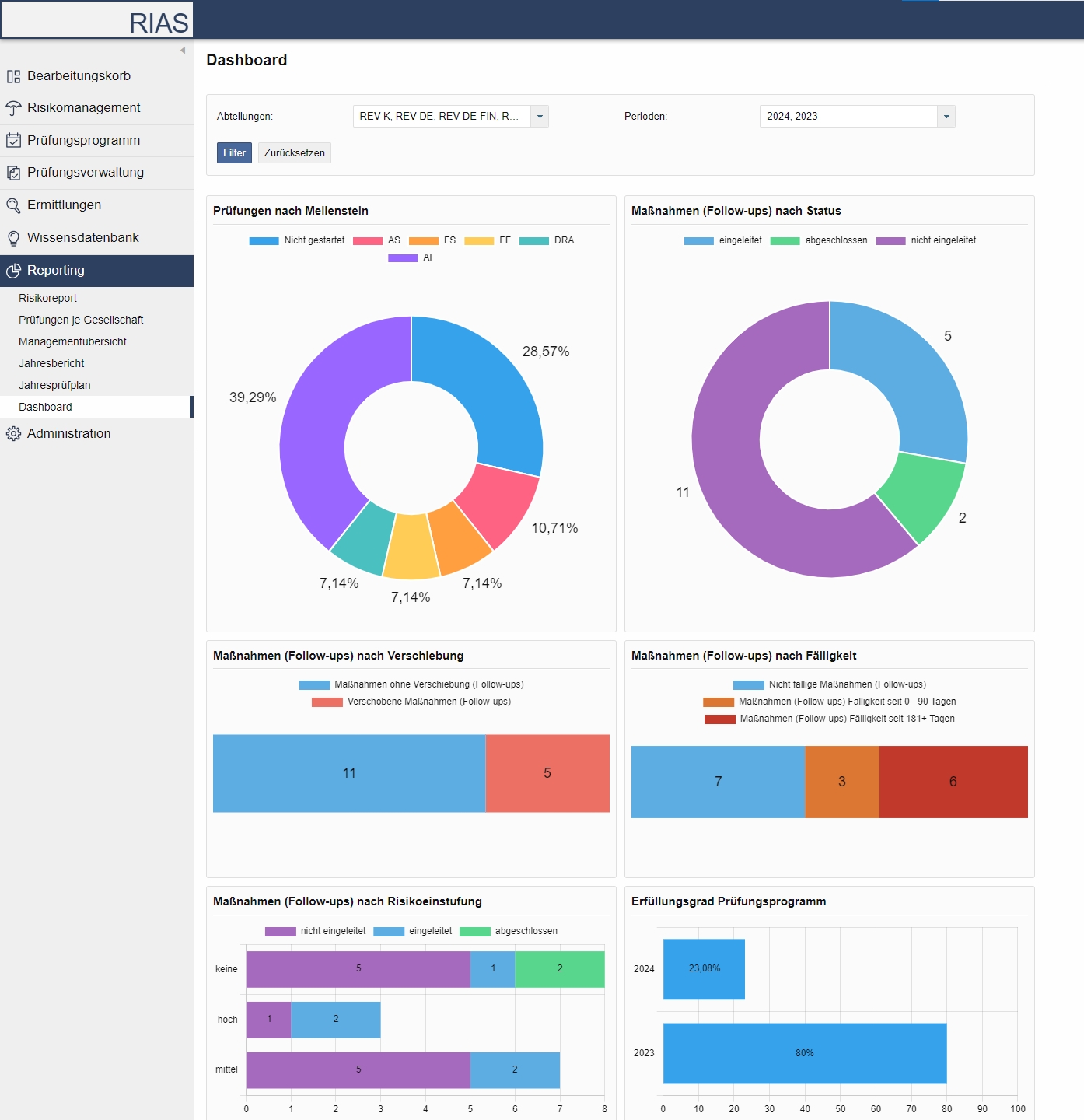Toggle 'Verschobene Maßnahmen' legend entry
This screenshot has width=1084, height=1120.
pos(411,702)
